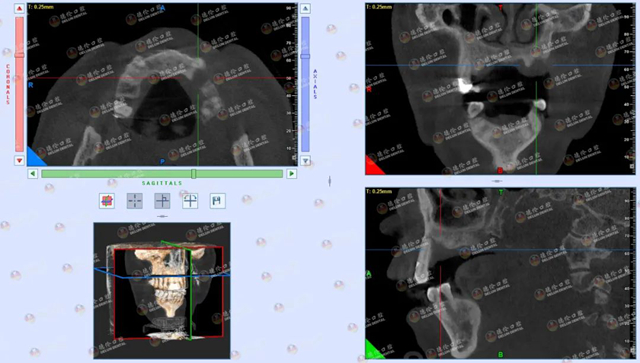Click the panoramic layout toolbar icon
Screen dimensions: 640x363
218,201
